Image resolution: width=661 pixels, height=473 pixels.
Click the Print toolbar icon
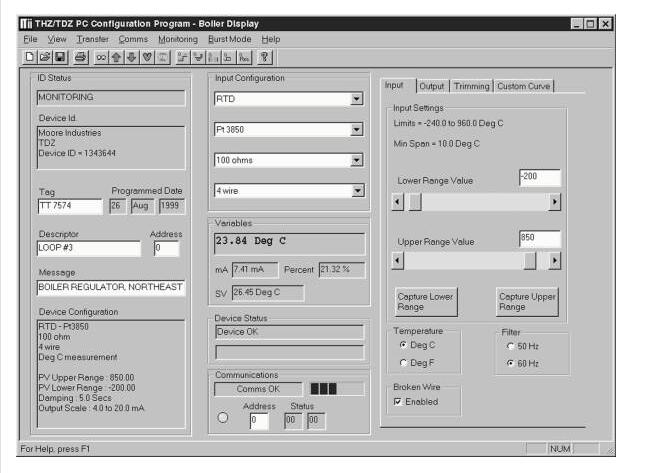coord(80,57)
